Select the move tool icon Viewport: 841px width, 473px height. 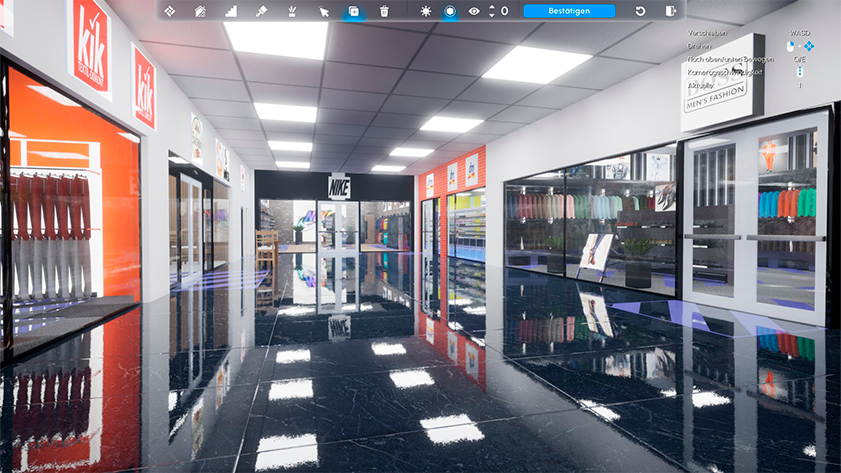(169, 11)
